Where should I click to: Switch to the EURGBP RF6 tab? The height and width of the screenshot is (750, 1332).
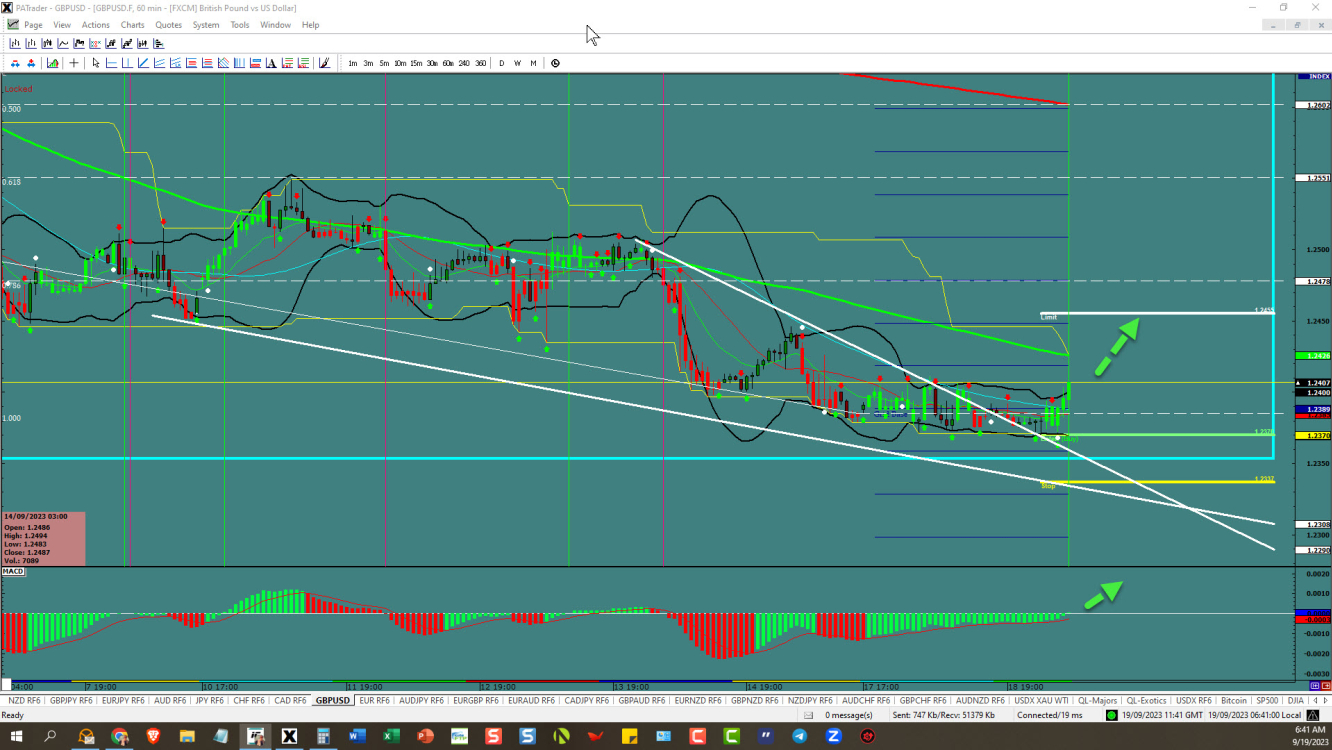(x=476, y=700)
